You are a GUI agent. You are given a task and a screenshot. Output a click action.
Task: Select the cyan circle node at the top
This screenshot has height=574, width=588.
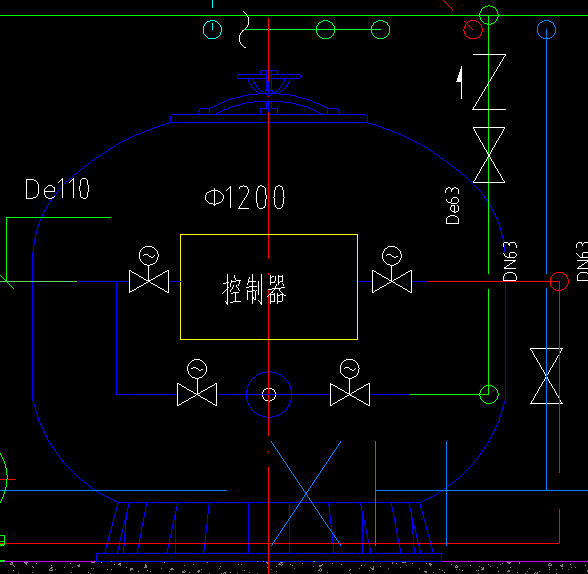212,29
